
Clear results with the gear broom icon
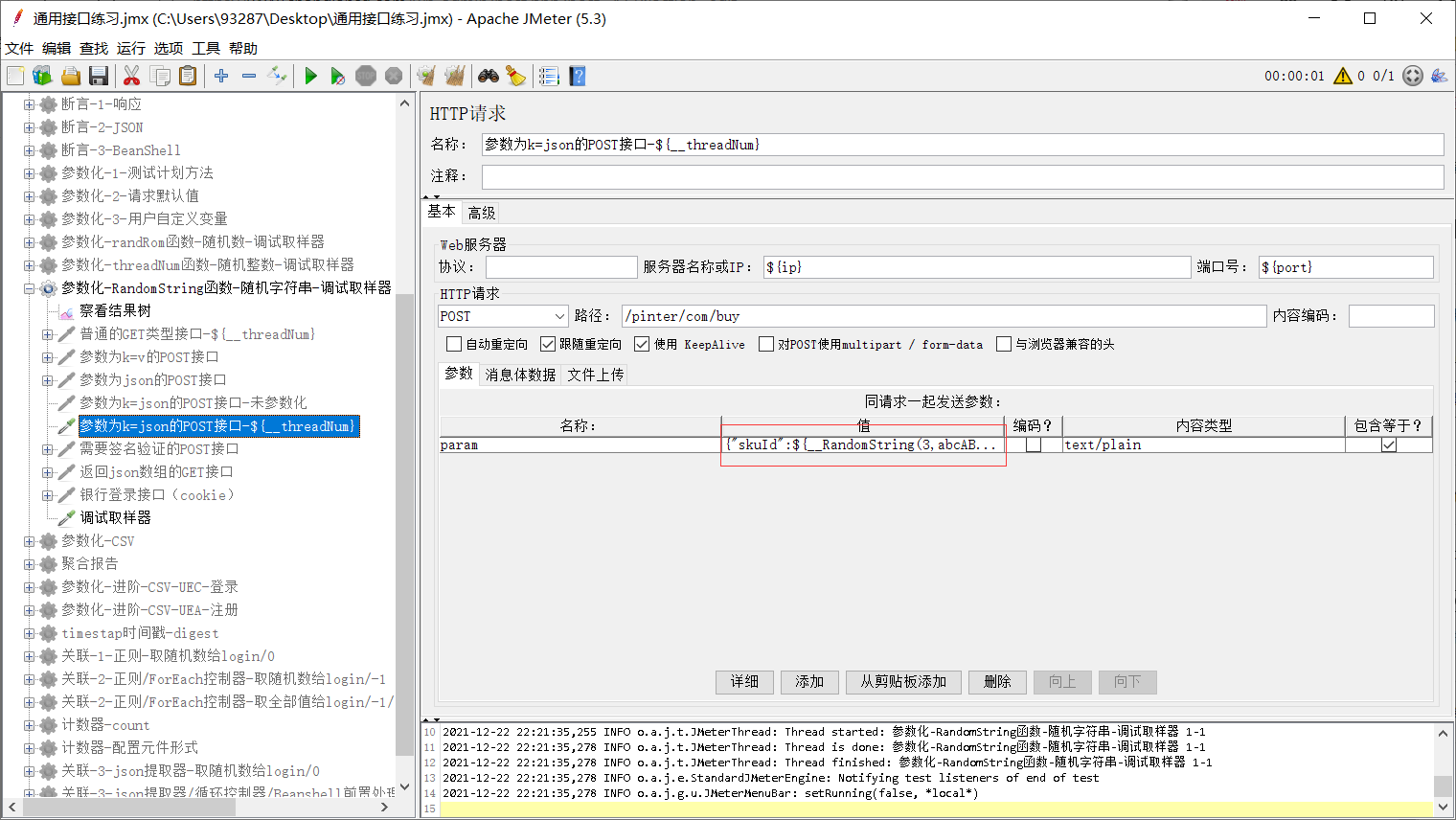pyautogui.click(x=426, y=76)
